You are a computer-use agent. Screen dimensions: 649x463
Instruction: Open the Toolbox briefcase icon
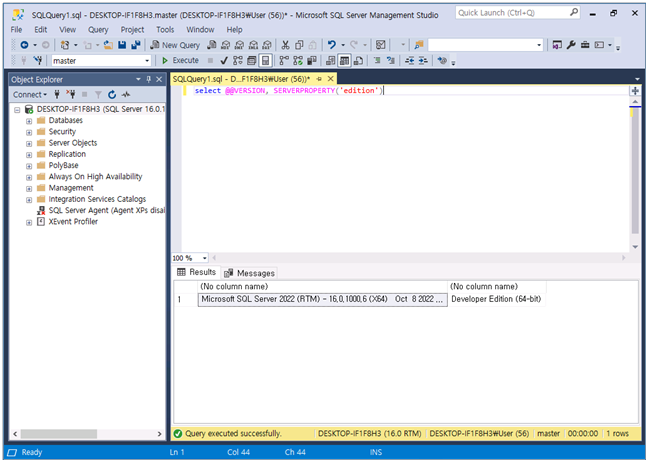click(585, 45)
